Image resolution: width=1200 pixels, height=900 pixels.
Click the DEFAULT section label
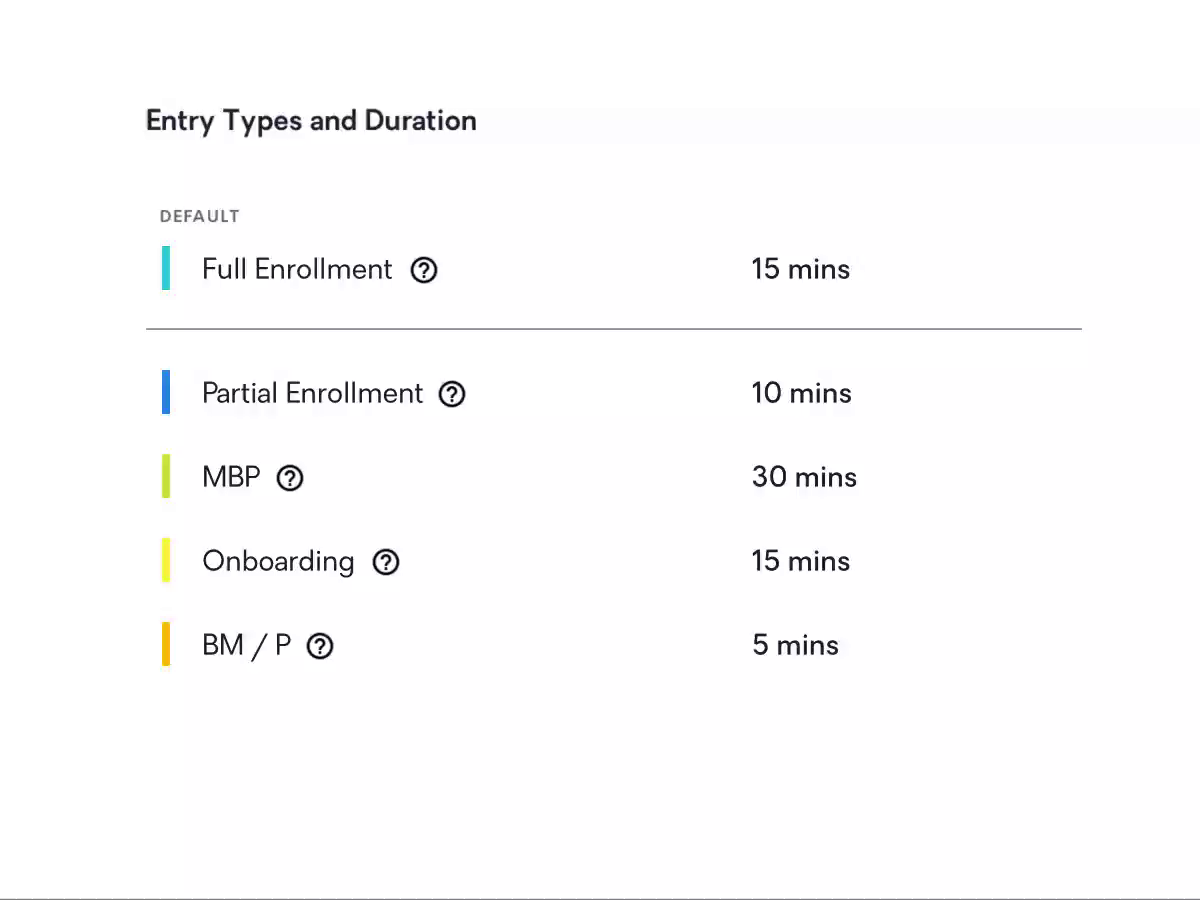(200, 216)
